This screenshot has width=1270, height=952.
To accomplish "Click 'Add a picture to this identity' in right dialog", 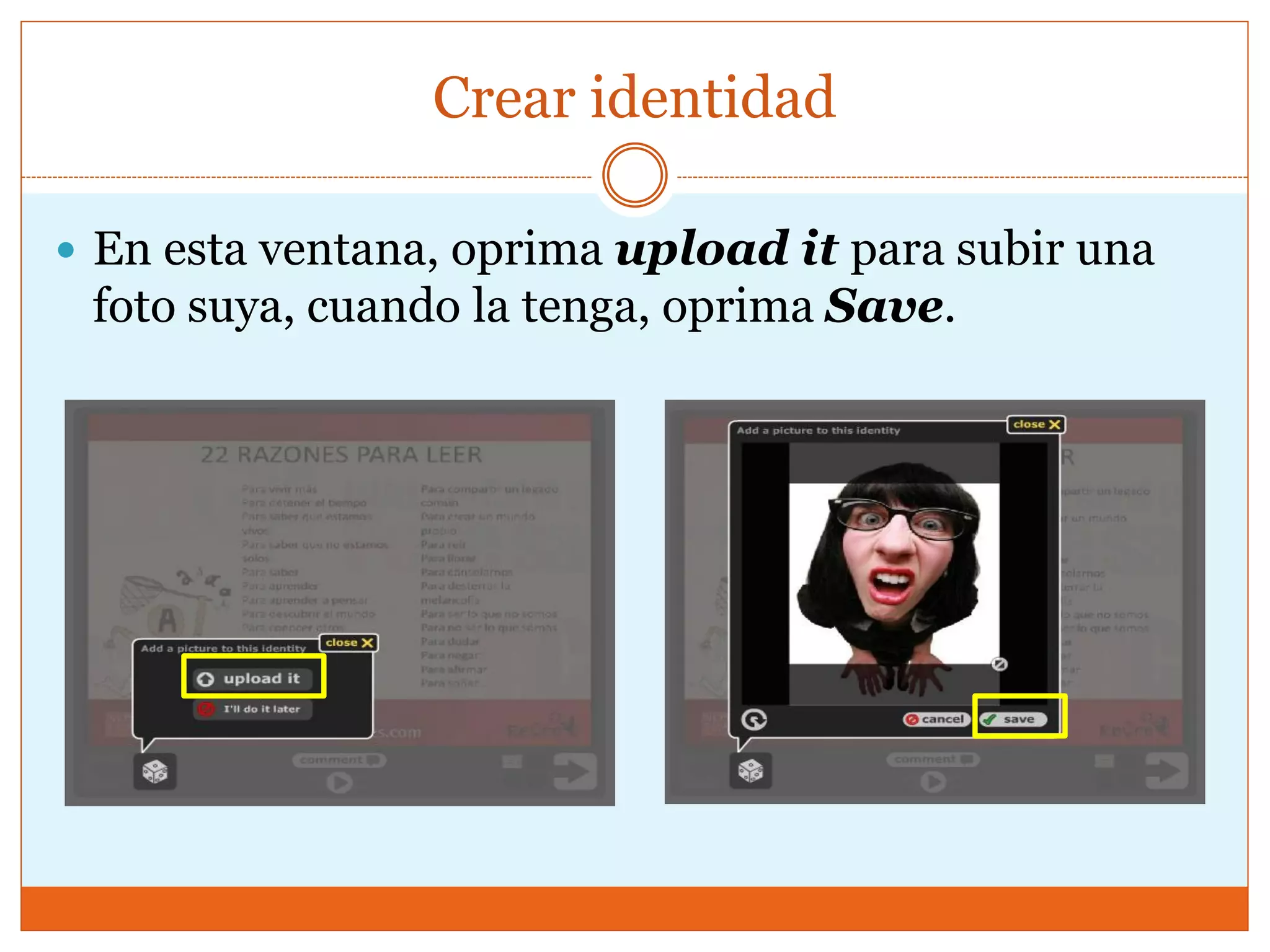I will pos(818,430).
